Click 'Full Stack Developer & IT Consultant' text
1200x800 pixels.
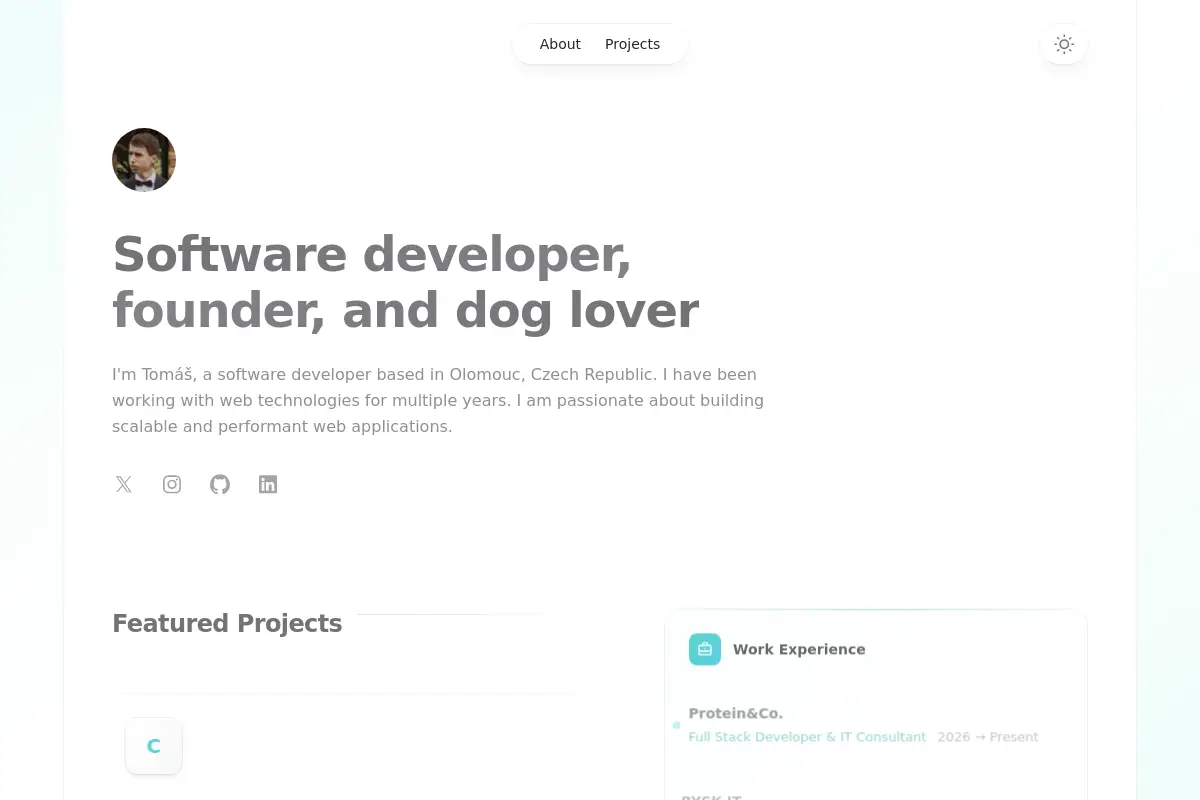[x=807, y=737]
